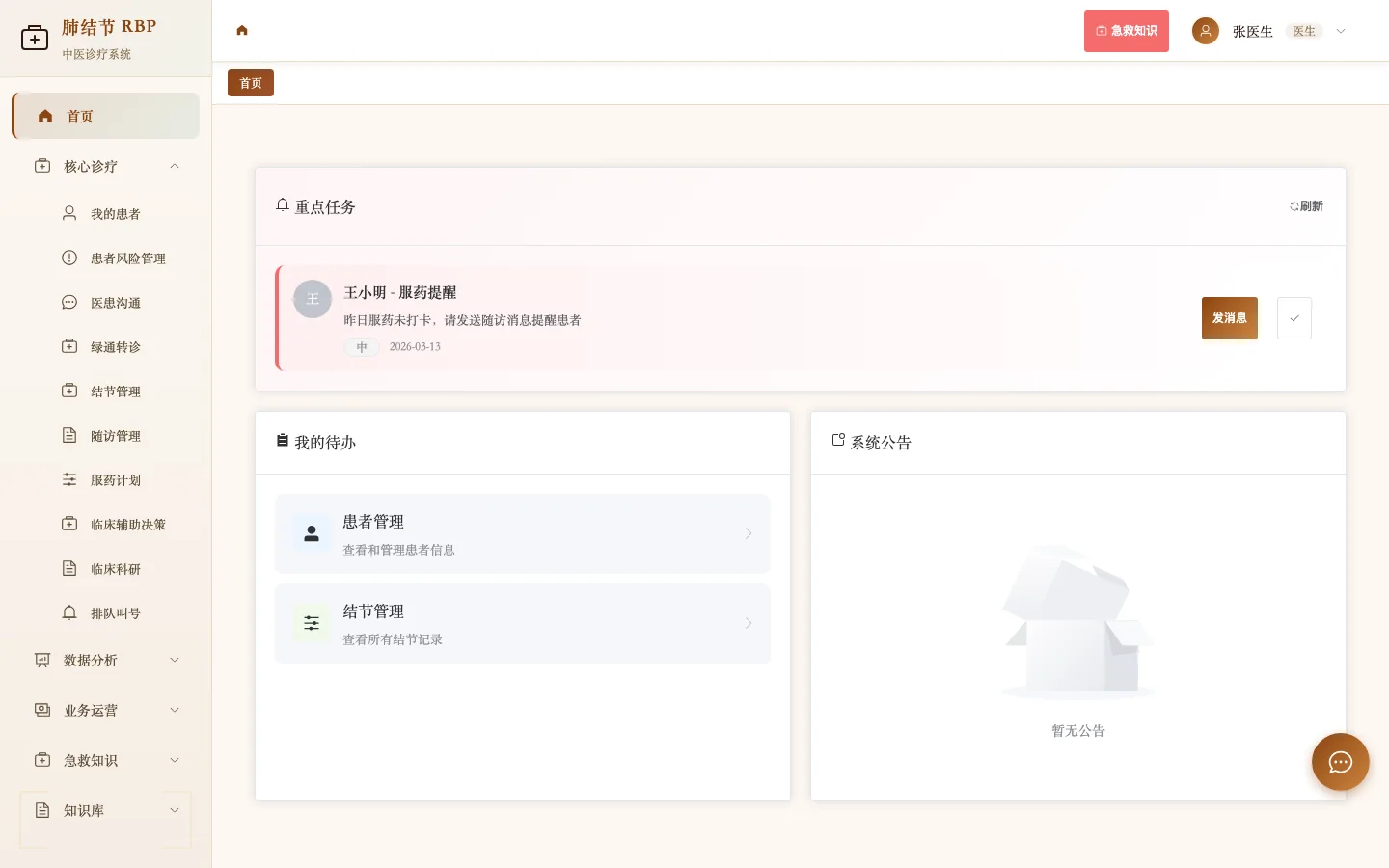Viewport: 1389px width, 868px height.
Task: Click the 王小明 - 服药提醒 title
Action: pyautogui.click(x=400, y=292)
